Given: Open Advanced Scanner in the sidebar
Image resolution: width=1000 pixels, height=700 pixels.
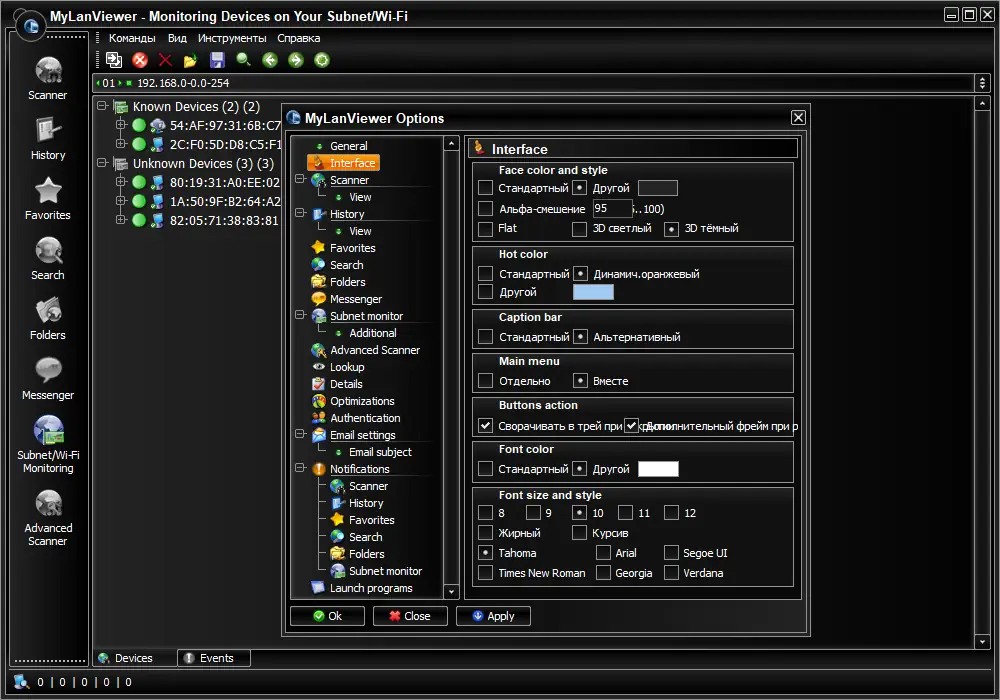Looking at the screenshot, I should coord(48,518).
